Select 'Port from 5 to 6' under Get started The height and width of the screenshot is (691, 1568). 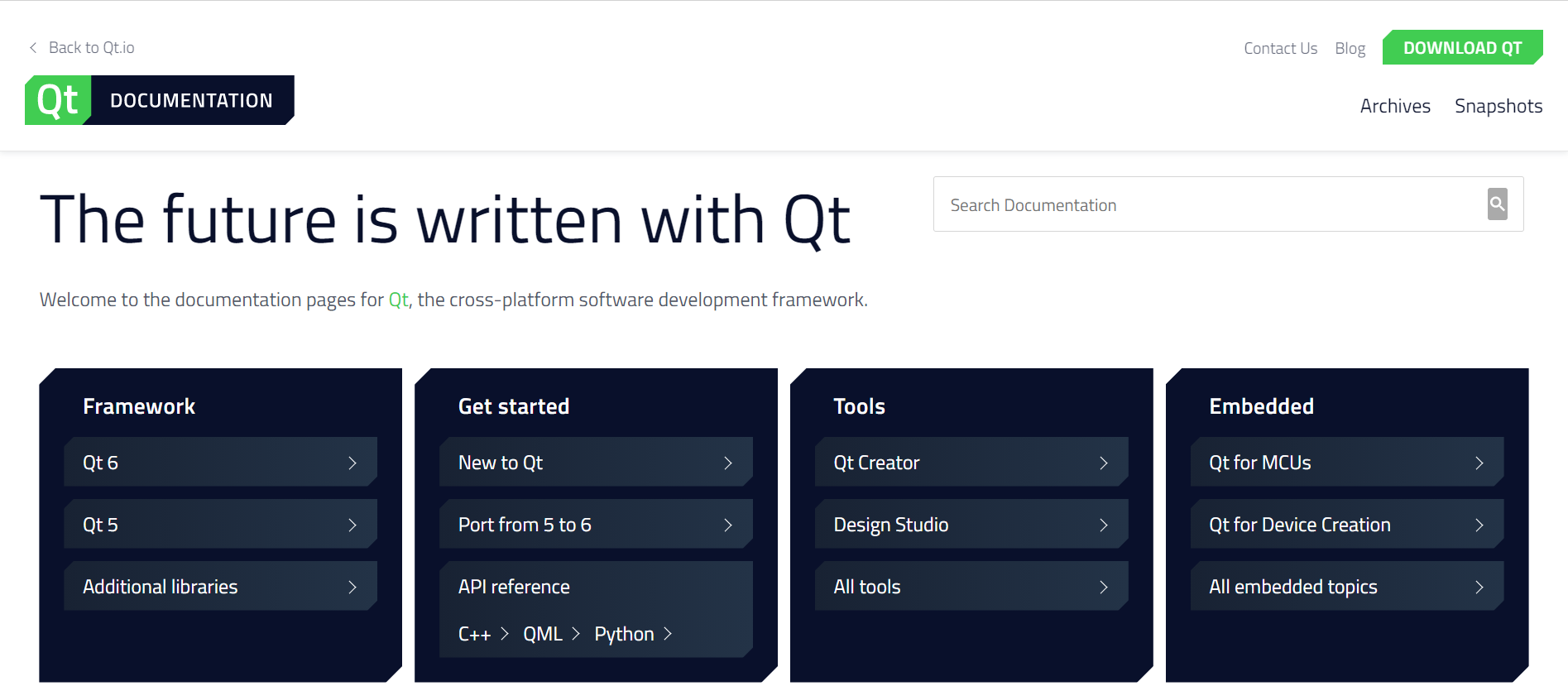525,524
